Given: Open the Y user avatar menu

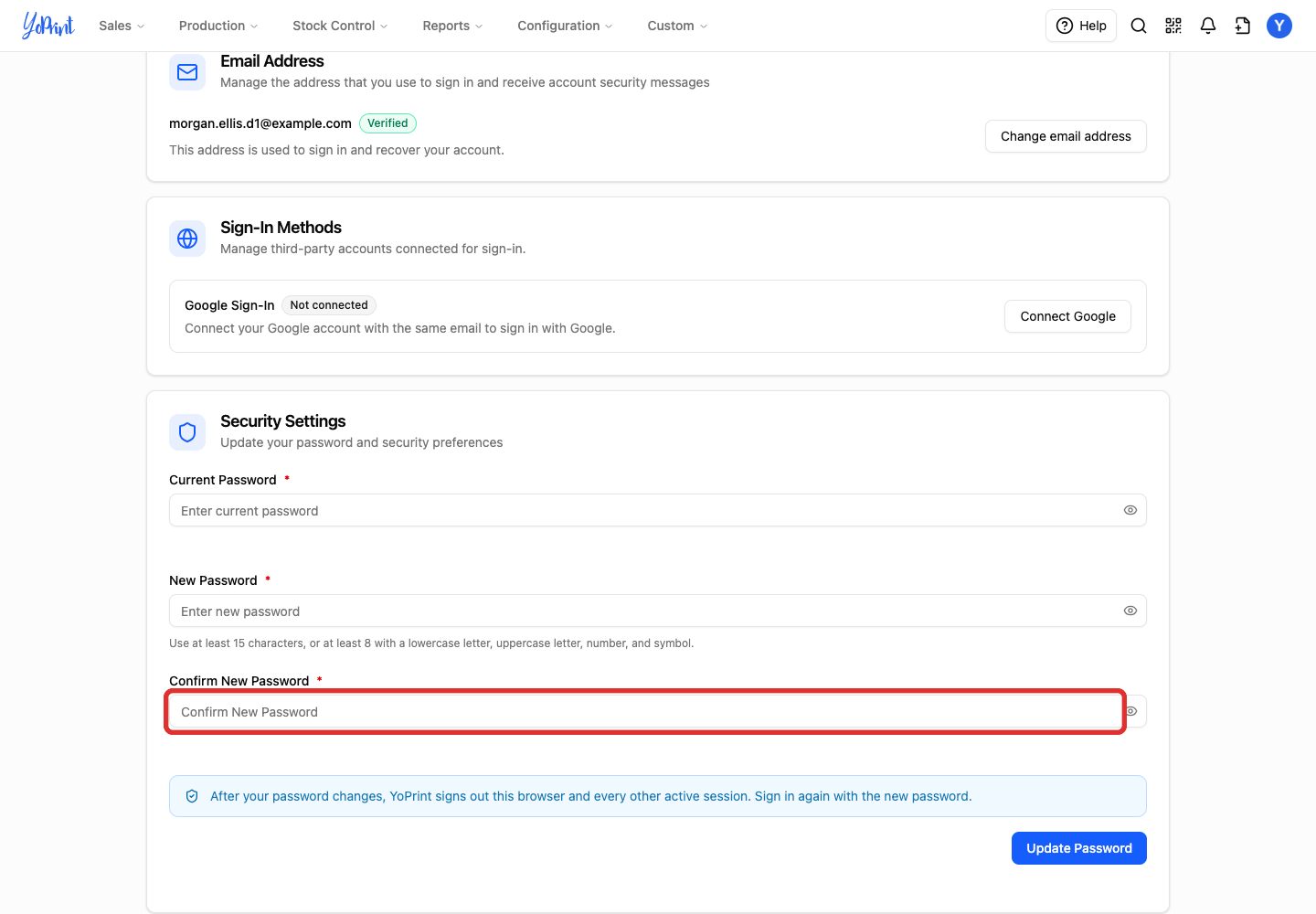Looking at the screenshot, I should [x=1279, y=26].
